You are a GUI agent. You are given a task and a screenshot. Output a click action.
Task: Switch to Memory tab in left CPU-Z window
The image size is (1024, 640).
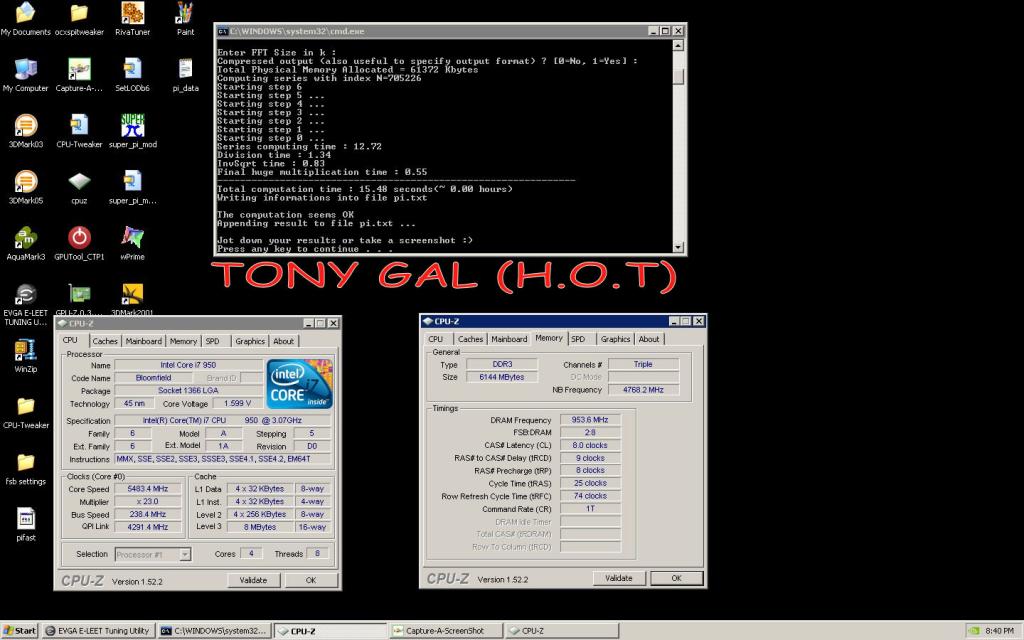click(x=183, y=341)
